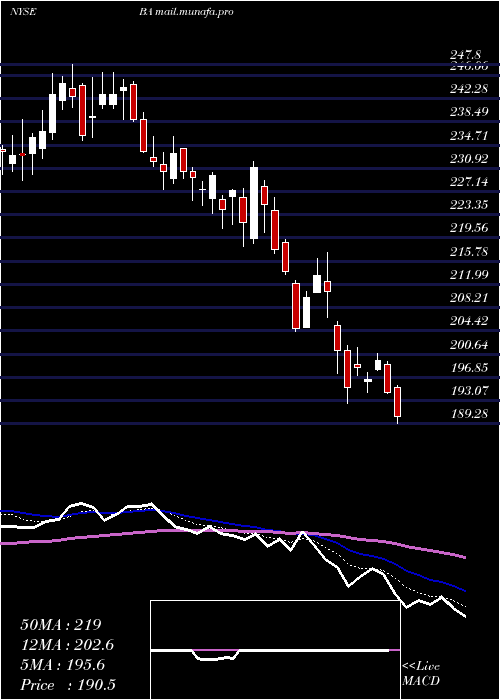Click the 50MA : 219 value
Screen dimensions: 500x700
pyautogui.click(x=61, y=625)
